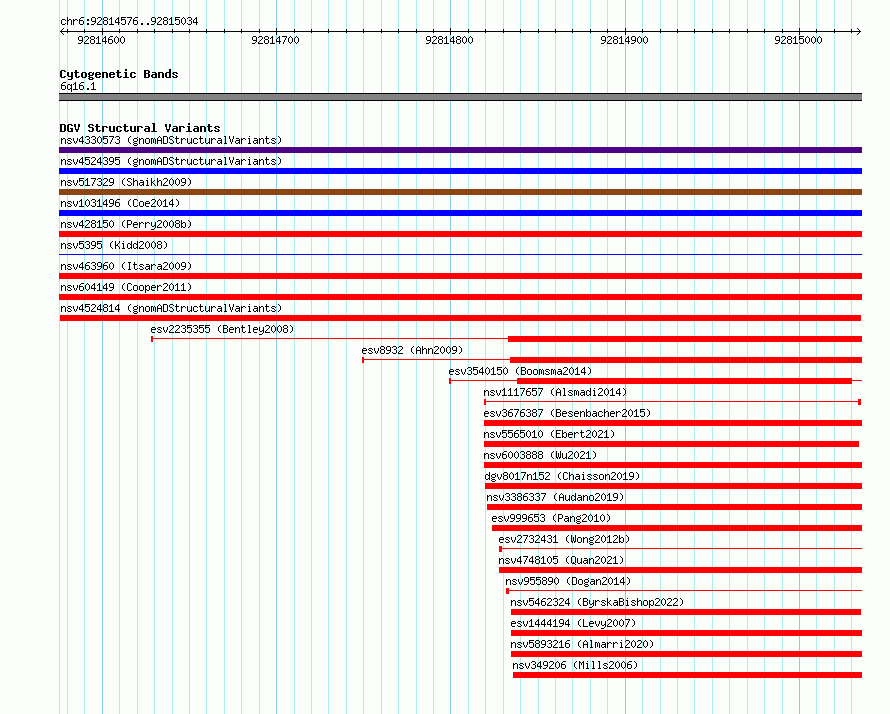
Task: Click the right arrow of the ruler
Action: click(x=858, y=31)
